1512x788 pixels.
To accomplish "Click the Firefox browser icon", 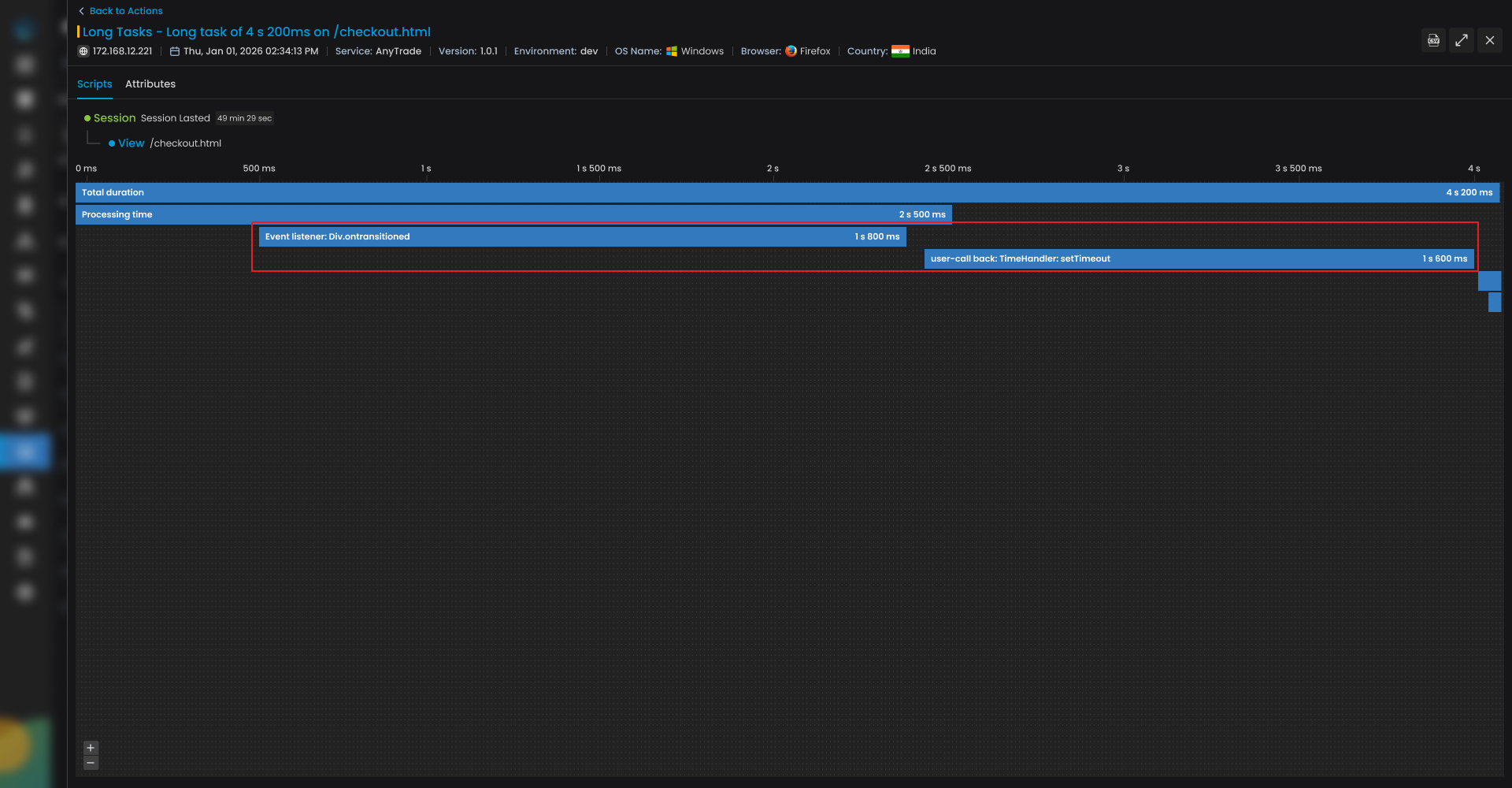I will [791, 51].
